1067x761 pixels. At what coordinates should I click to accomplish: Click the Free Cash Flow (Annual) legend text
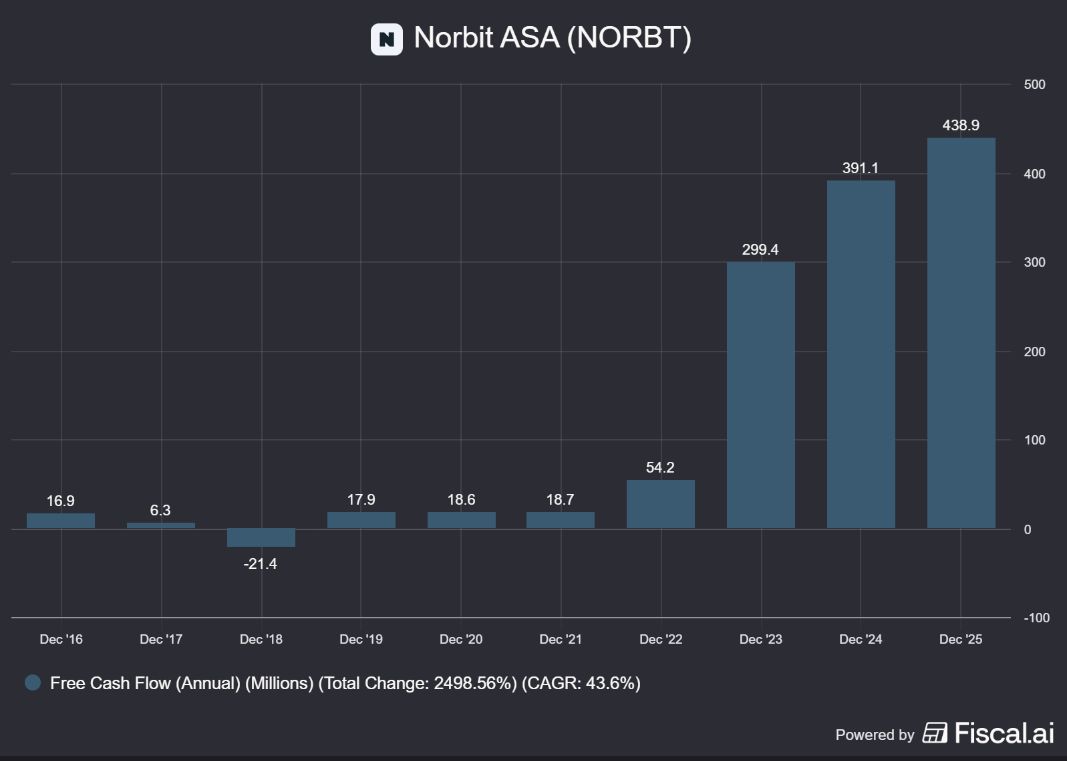pos(345,683)
